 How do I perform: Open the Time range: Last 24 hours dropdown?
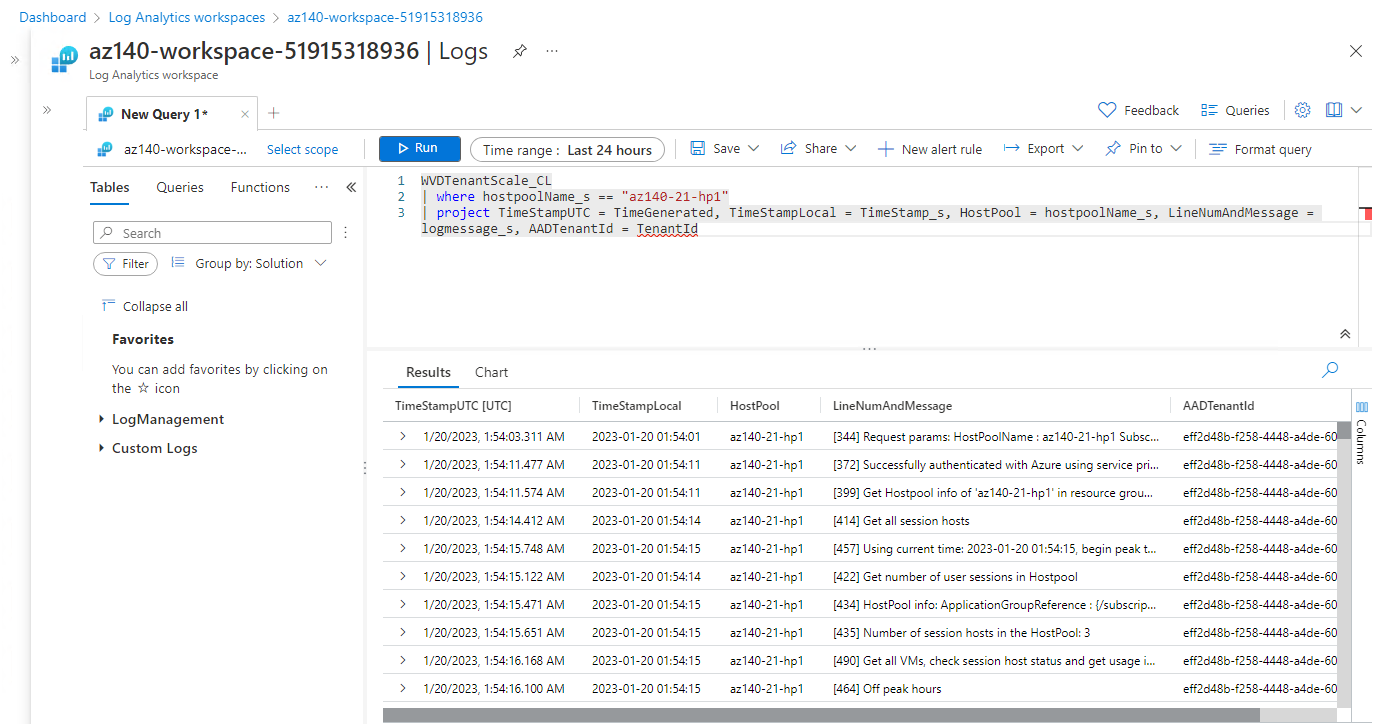tap(567, 148)
